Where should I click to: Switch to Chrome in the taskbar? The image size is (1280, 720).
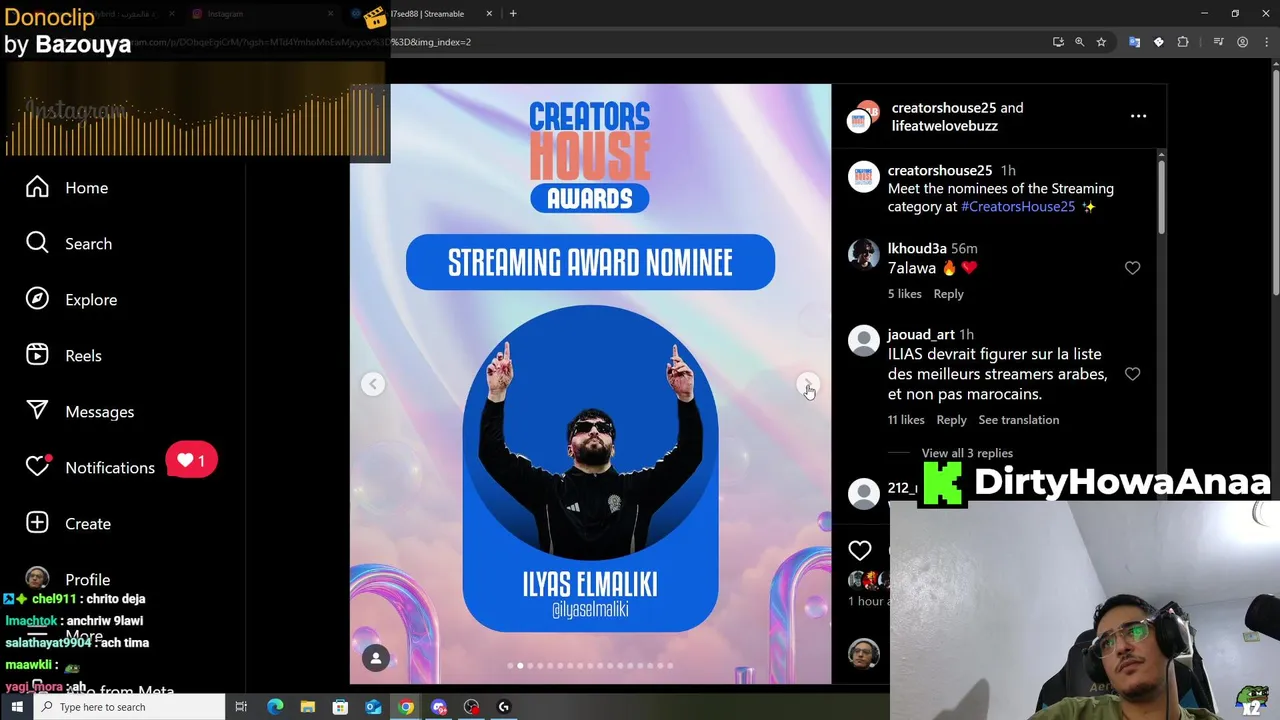406,707
